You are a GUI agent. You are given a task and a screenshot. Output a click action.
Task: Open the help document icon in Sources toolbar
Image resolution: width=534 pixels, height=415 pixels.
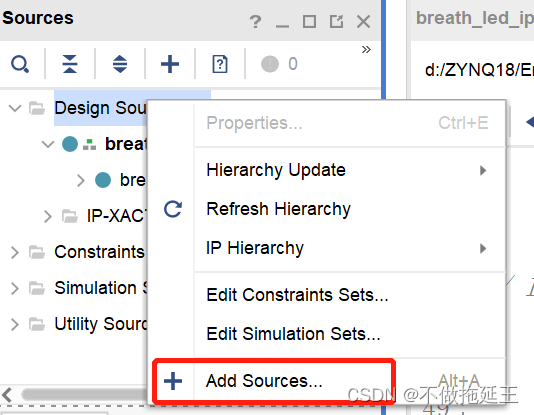220,64
